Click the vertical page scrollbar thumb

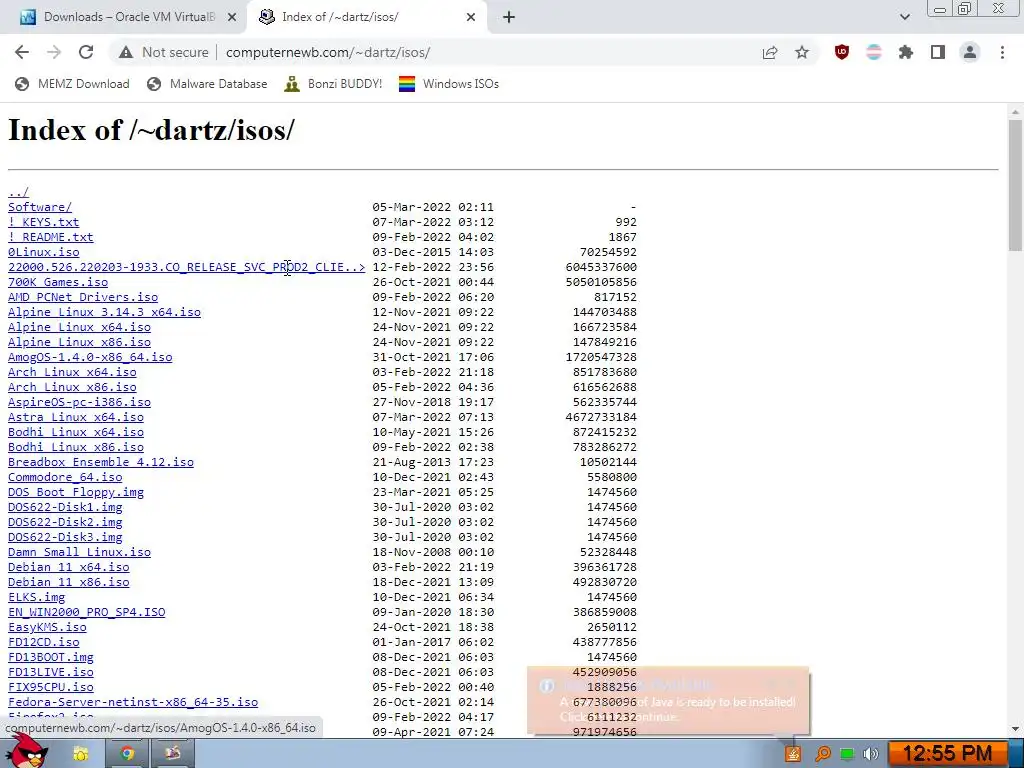click(1015, 185)
